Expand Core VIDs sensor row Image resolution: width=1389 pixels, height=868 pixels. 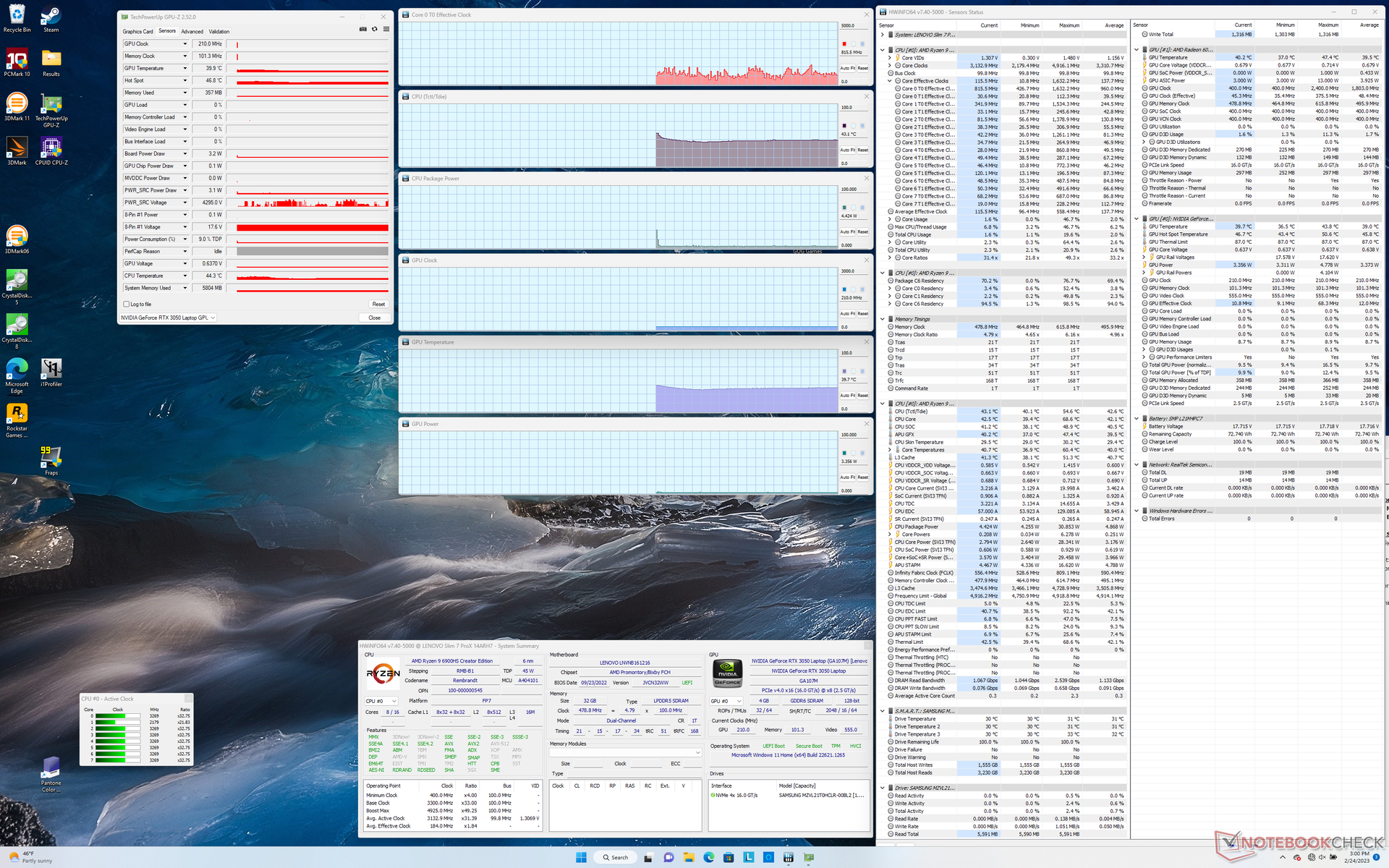point(890,58)
